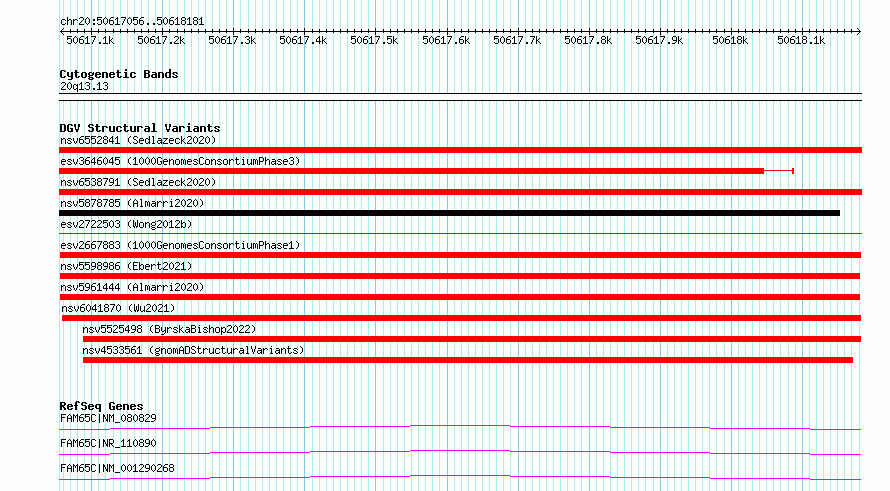Open variant esv2722503 (Wong2012b) label
This screenshot has width=890, height=491.
126,224
